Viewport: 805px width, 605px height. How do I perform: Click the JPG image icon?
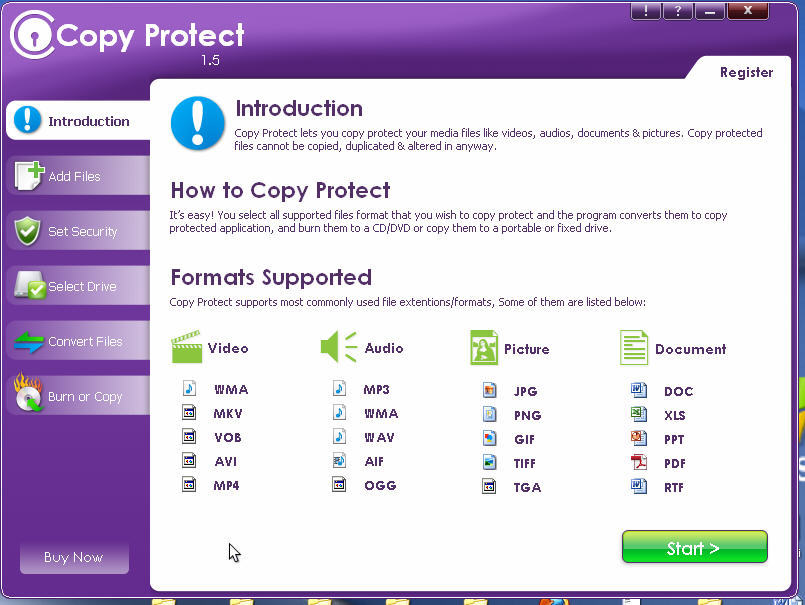click(490, 390)
